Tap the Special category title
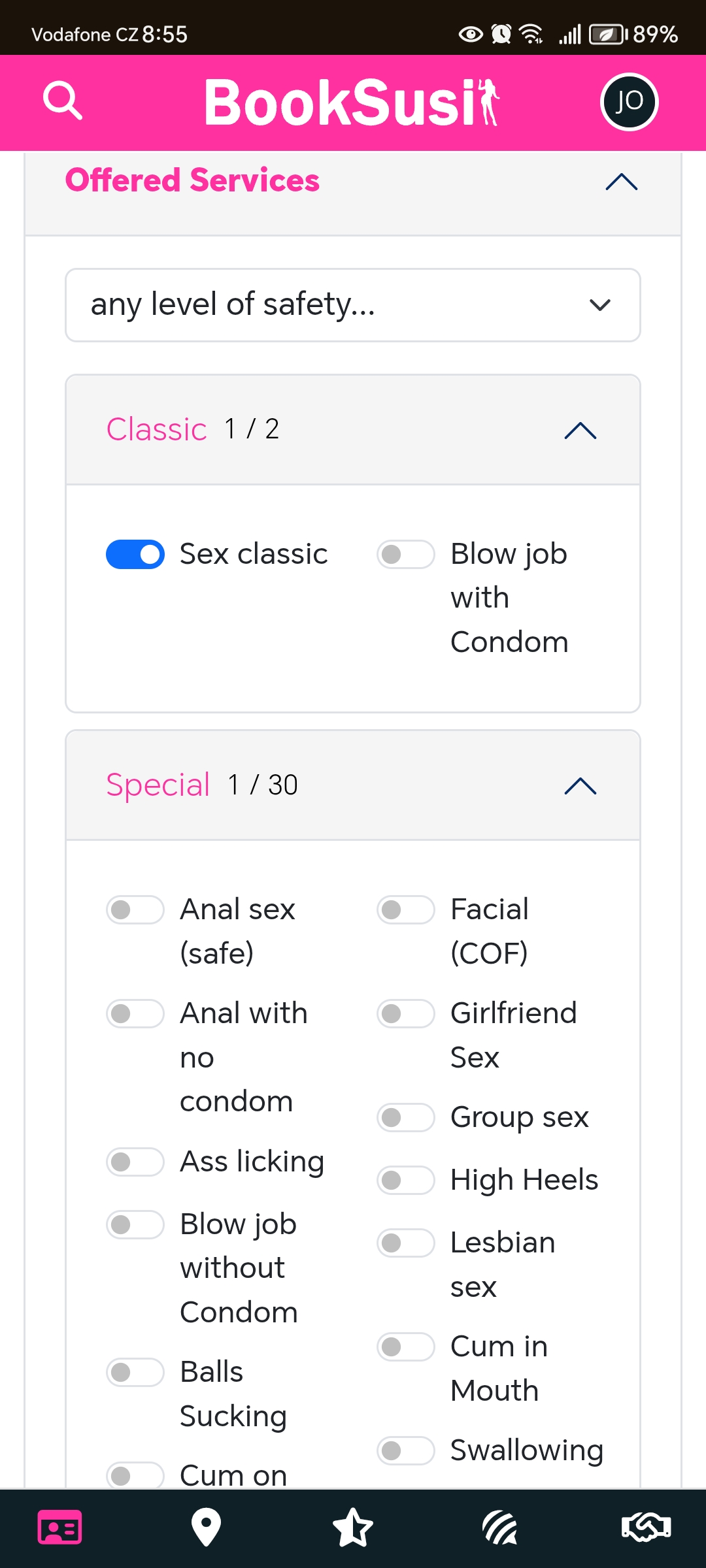 pos(158,785)
